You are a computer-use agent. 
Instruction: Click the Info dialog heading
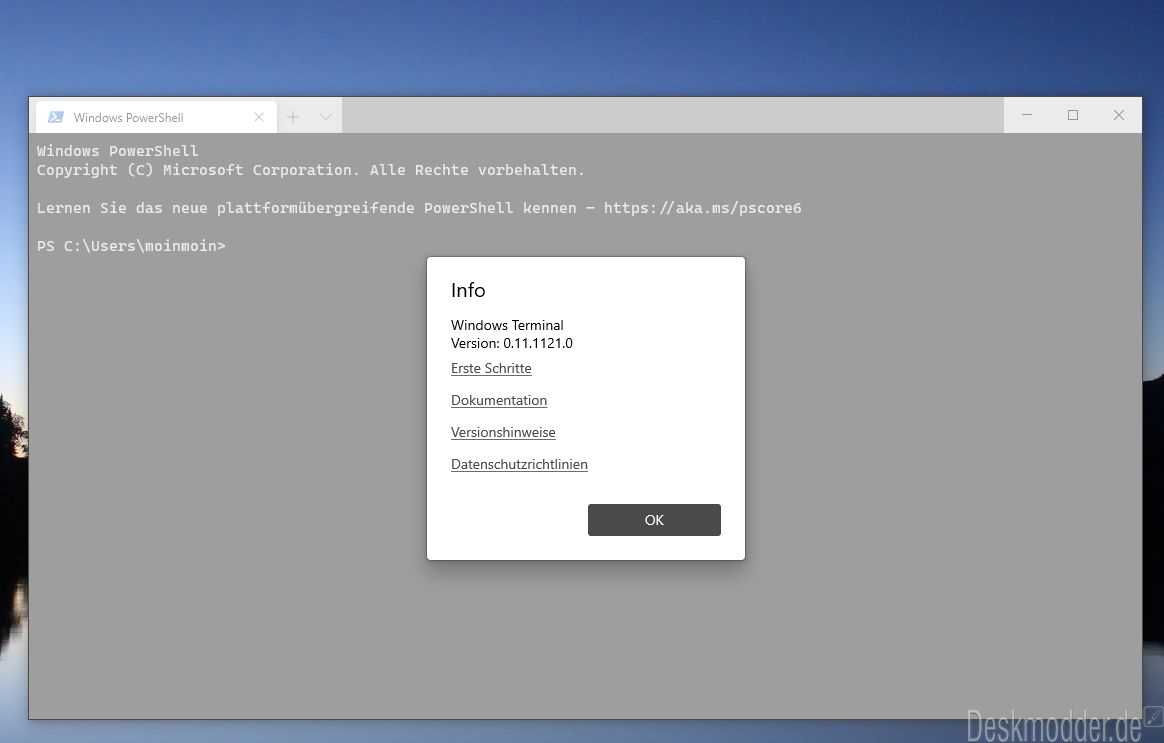pyautogui.click(x=468, y=290)
